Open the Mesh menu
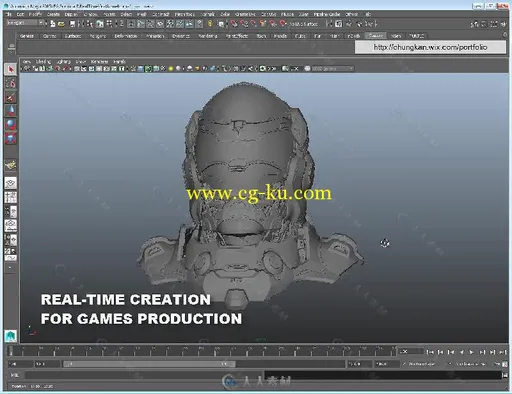Screen dimensions: 512x394 [142, 14]
